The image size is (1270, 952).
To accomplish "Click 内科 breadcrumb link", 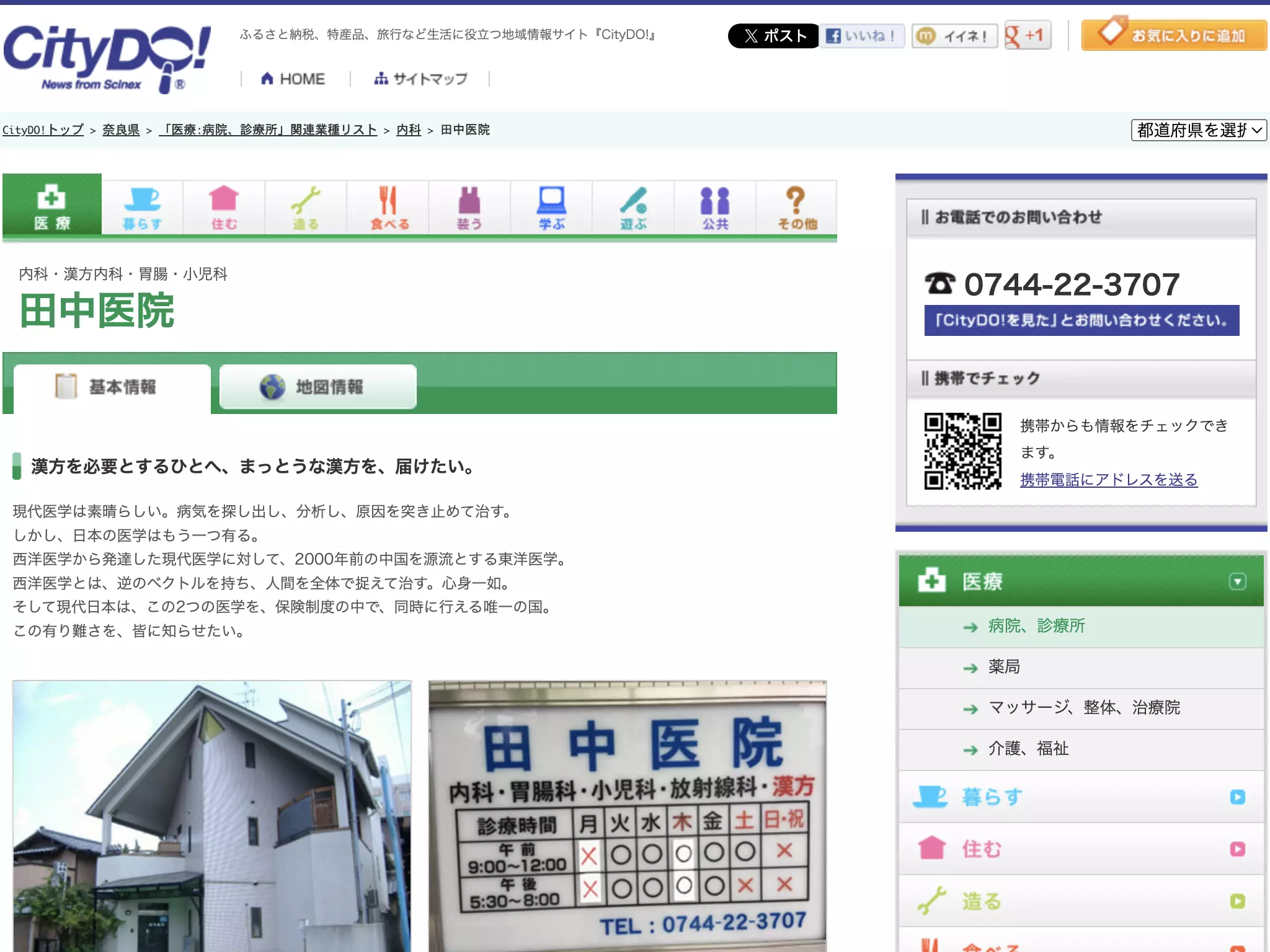I will click(x=409, y=130).
